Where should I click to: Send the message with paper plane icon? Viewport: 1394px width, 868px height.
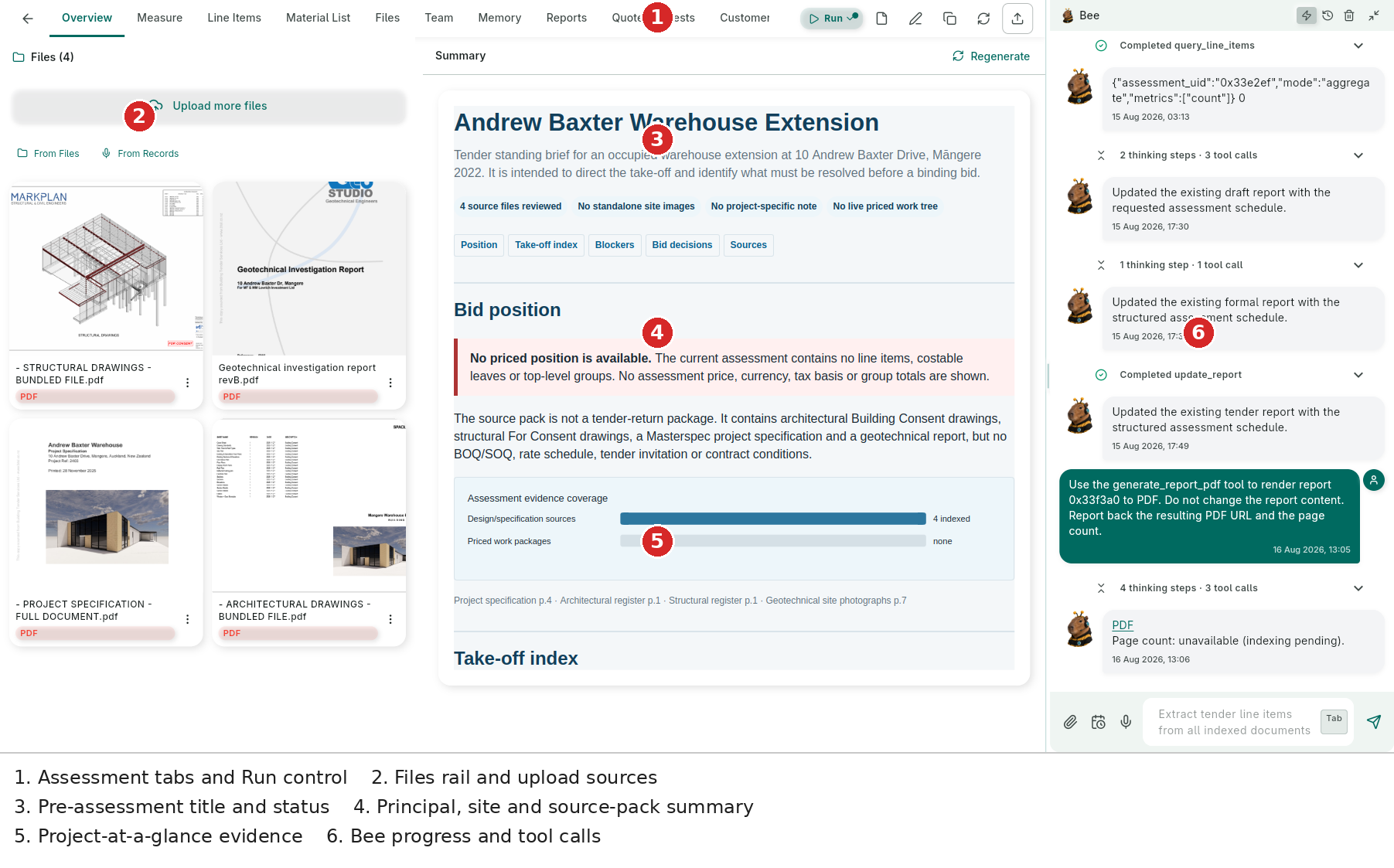click(1374, 722)
